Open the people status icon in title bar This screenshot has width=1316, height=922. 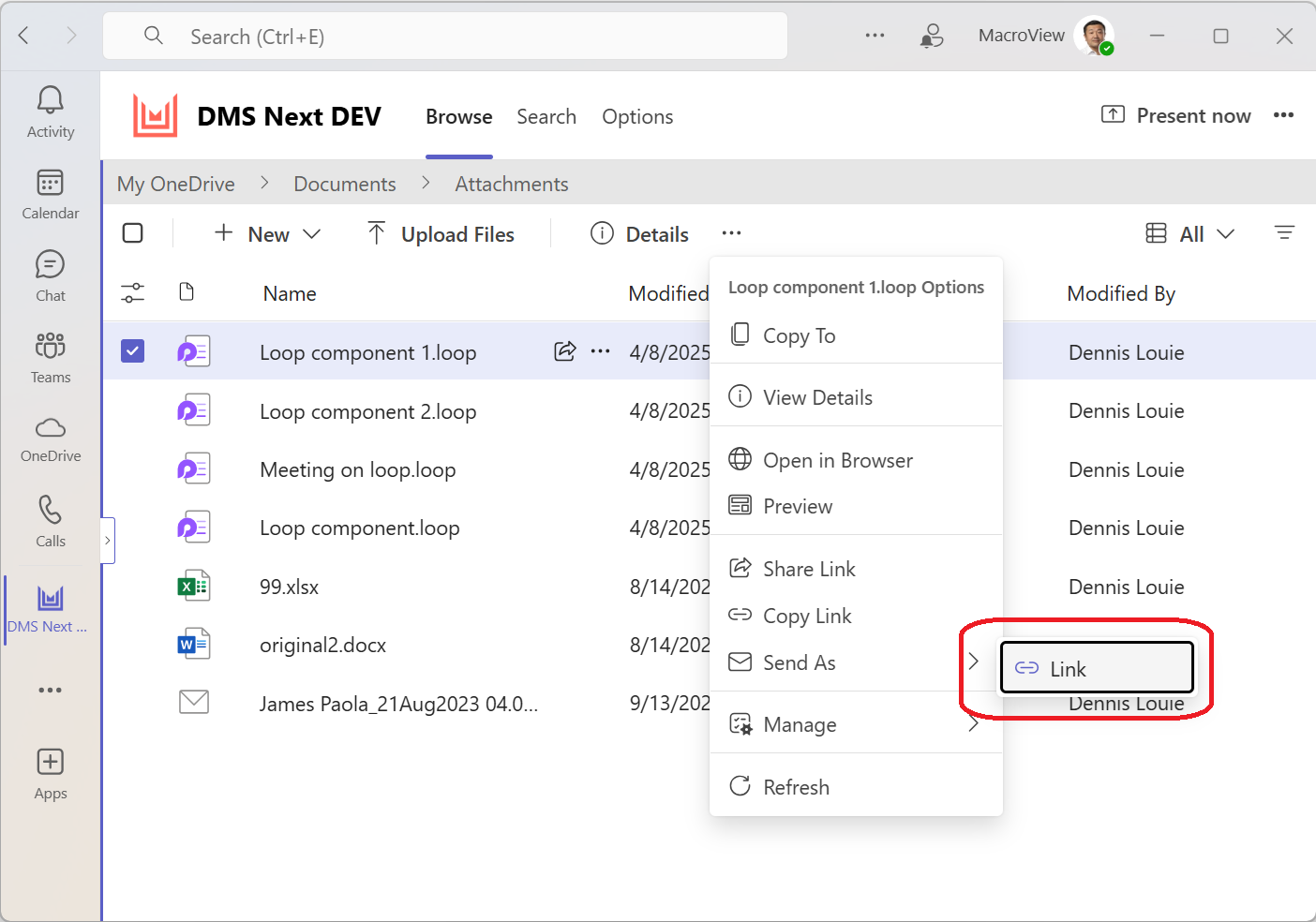click(932, 36)
